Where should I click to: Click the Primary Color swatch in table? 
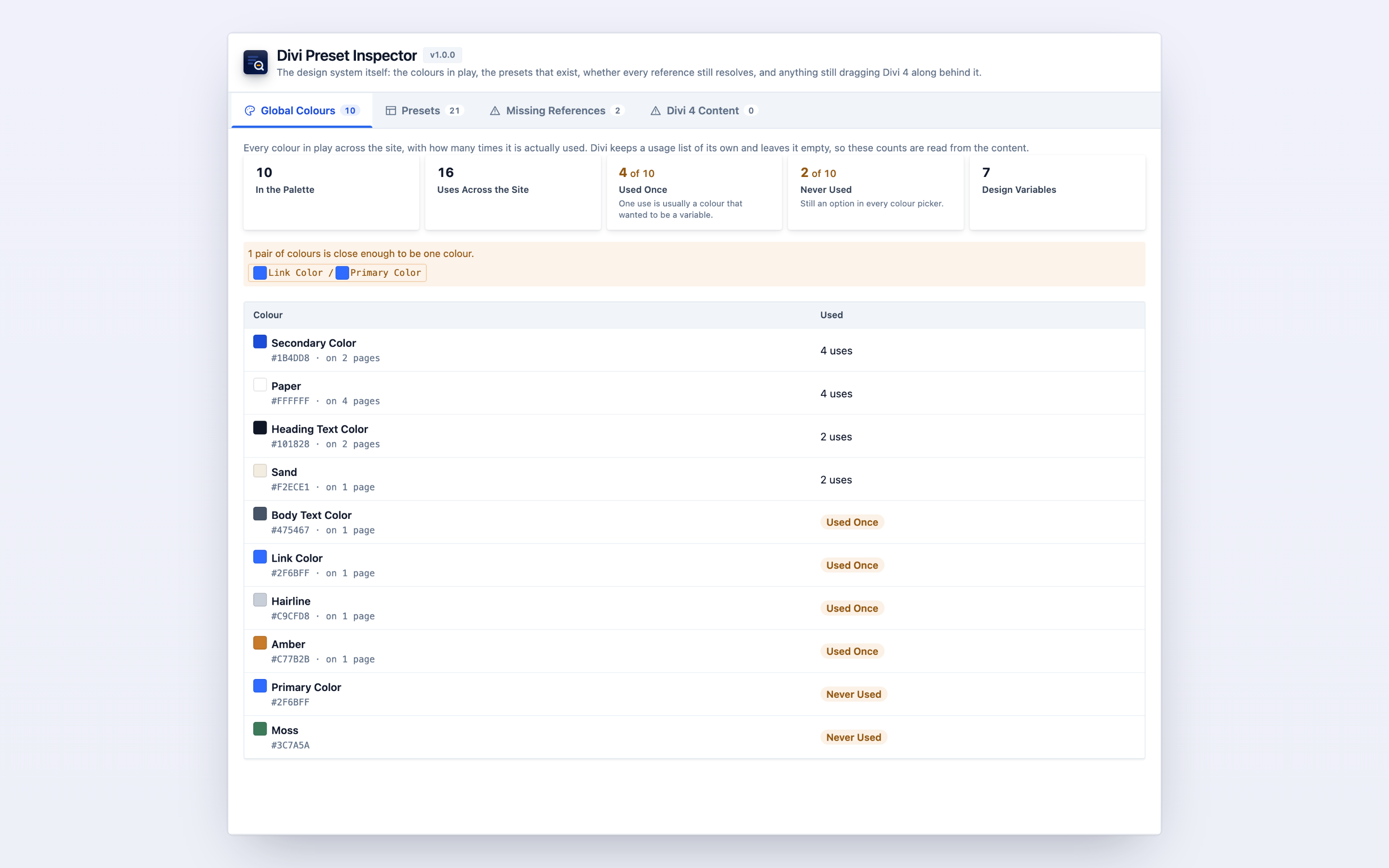260,686
